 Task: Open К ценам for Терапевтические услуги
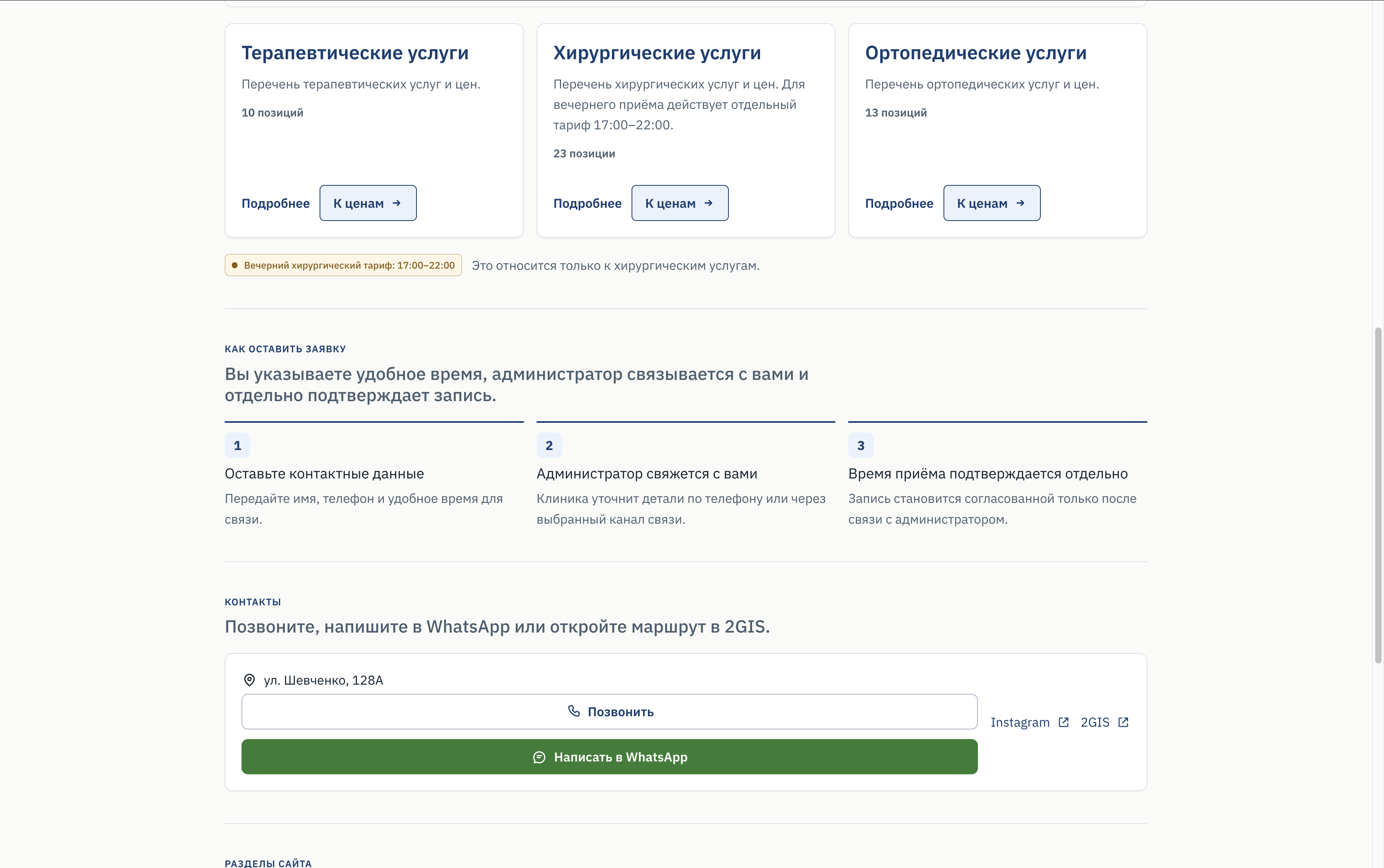coord(368,203)
